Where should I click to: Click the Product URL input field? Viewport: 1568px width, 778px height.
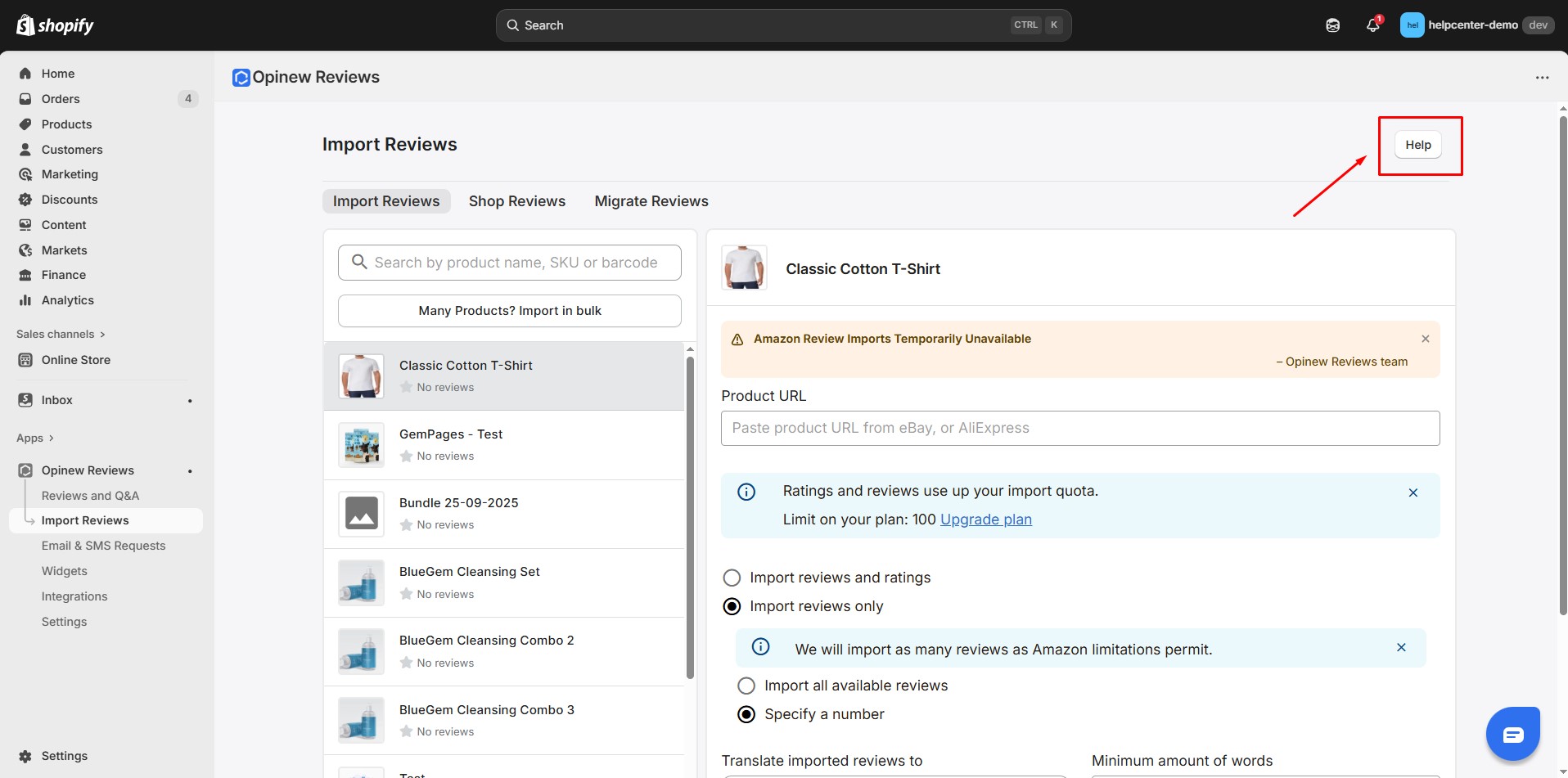point(1079,428)
